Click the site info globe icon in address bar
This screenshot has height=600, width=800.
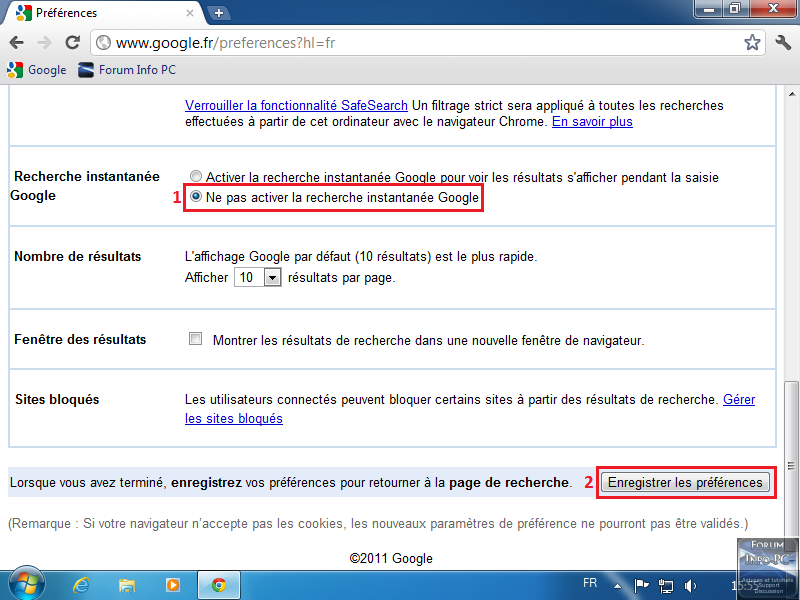(104, 42)
